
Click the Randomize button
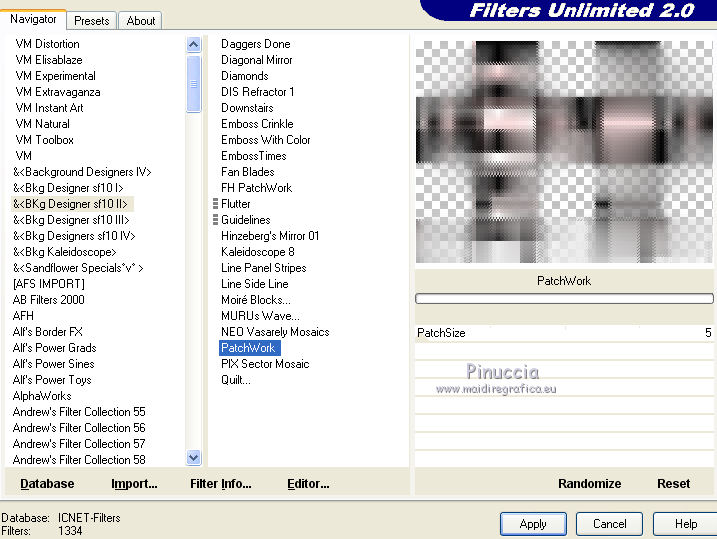pos(589,484)
